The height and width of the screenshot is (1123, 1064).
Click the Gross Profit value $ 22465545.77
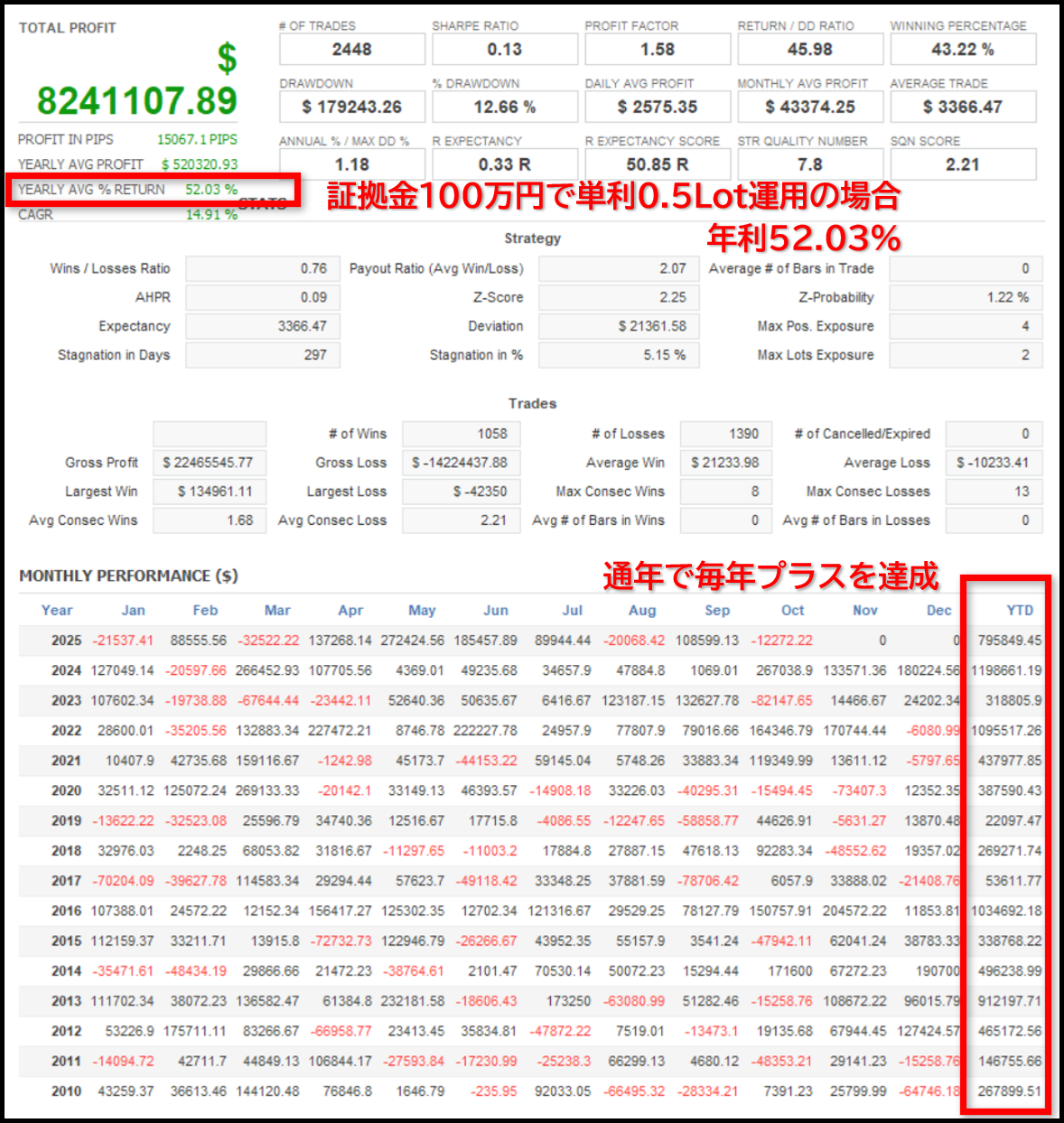210,463
